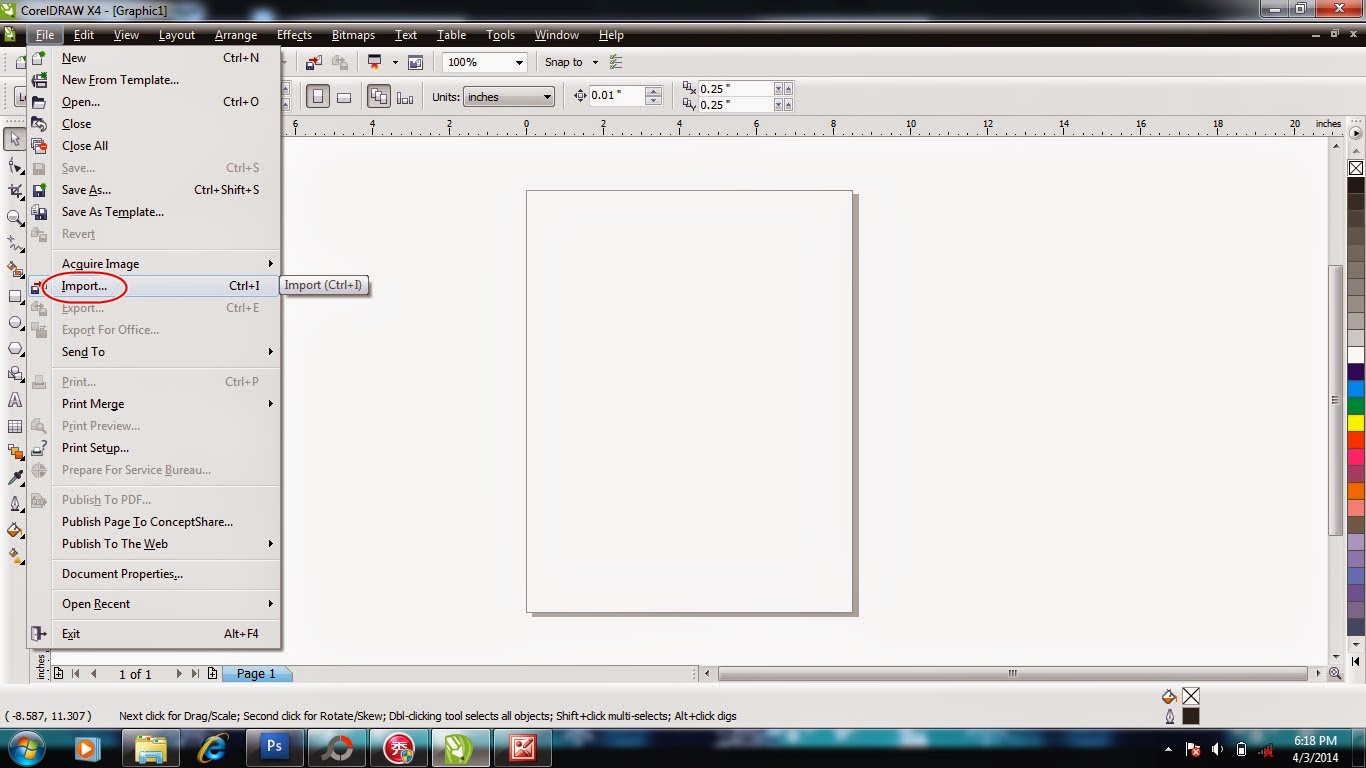Click the Welcome Screen icon in toolbar
Image resolution: width=1366 pixels, height=768 pixels.
click(415, 62)
